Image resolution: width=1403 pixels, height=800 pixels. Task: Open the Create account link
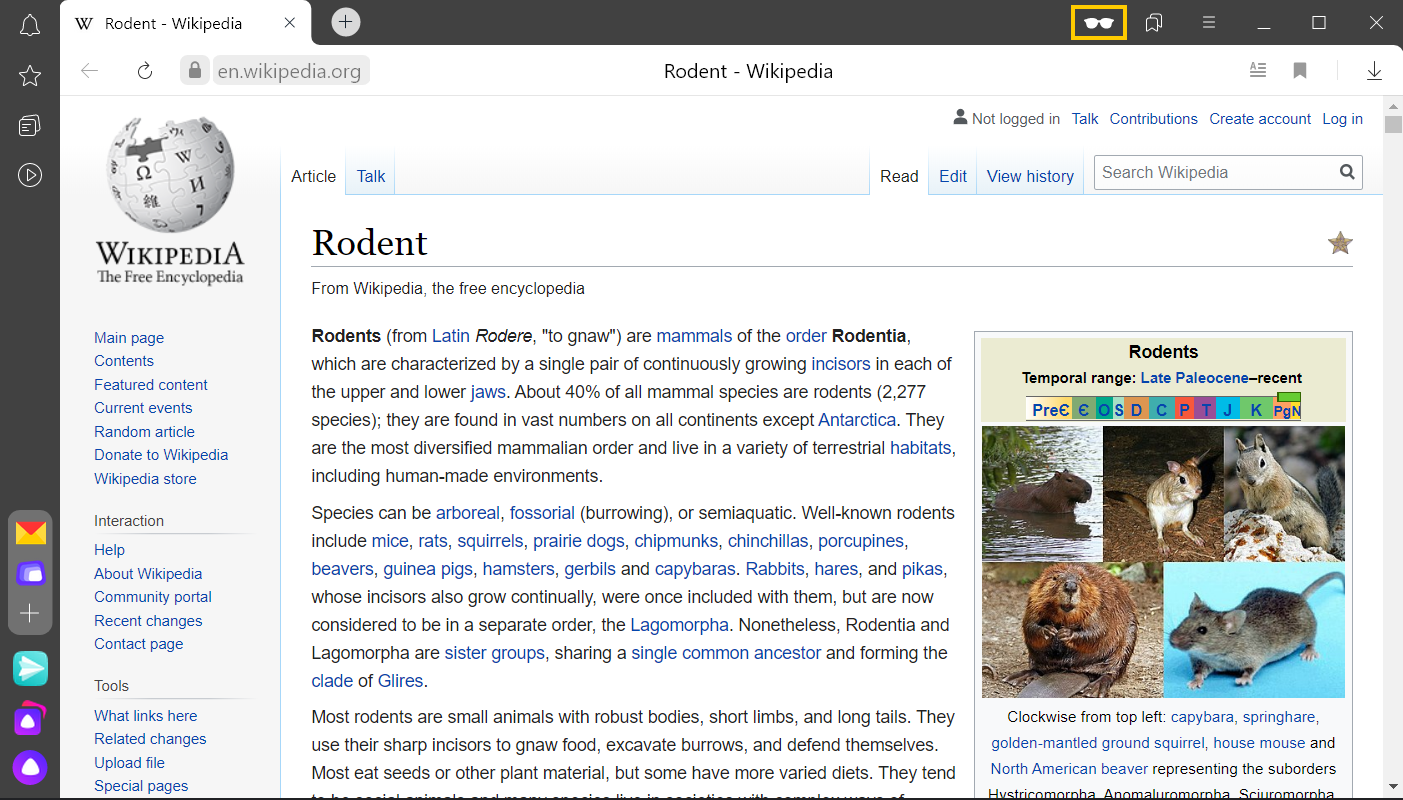pos(1260,119)
